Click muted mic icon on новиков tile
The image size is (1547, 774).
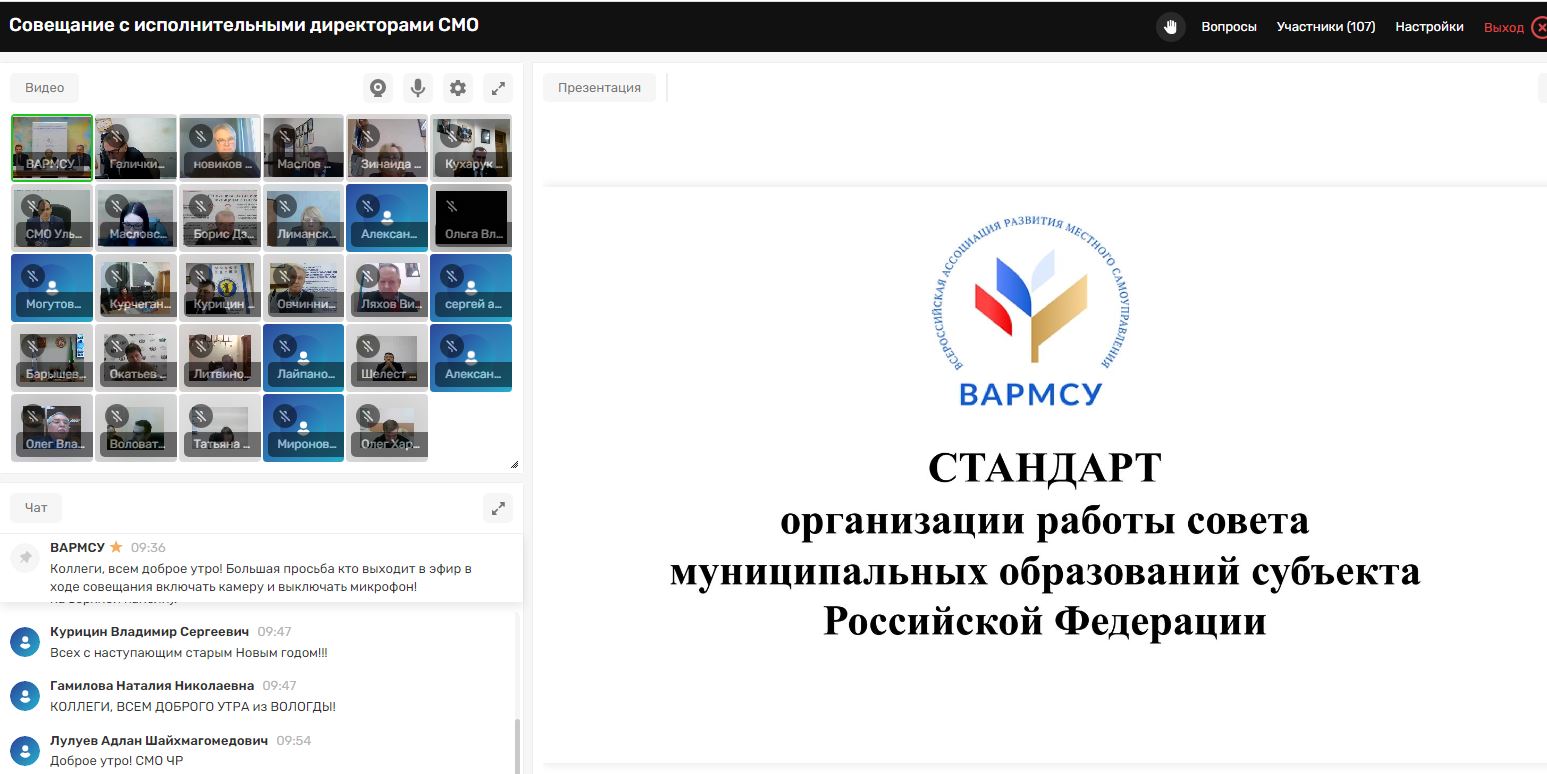[201, 136]
